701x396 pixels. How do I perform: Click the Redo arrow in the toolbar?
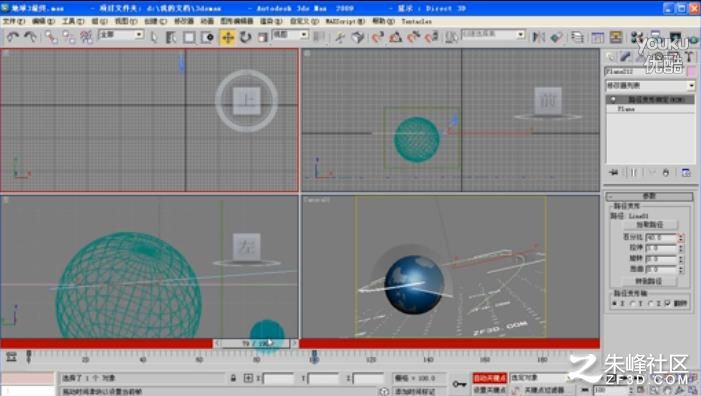tap(30, 37)
